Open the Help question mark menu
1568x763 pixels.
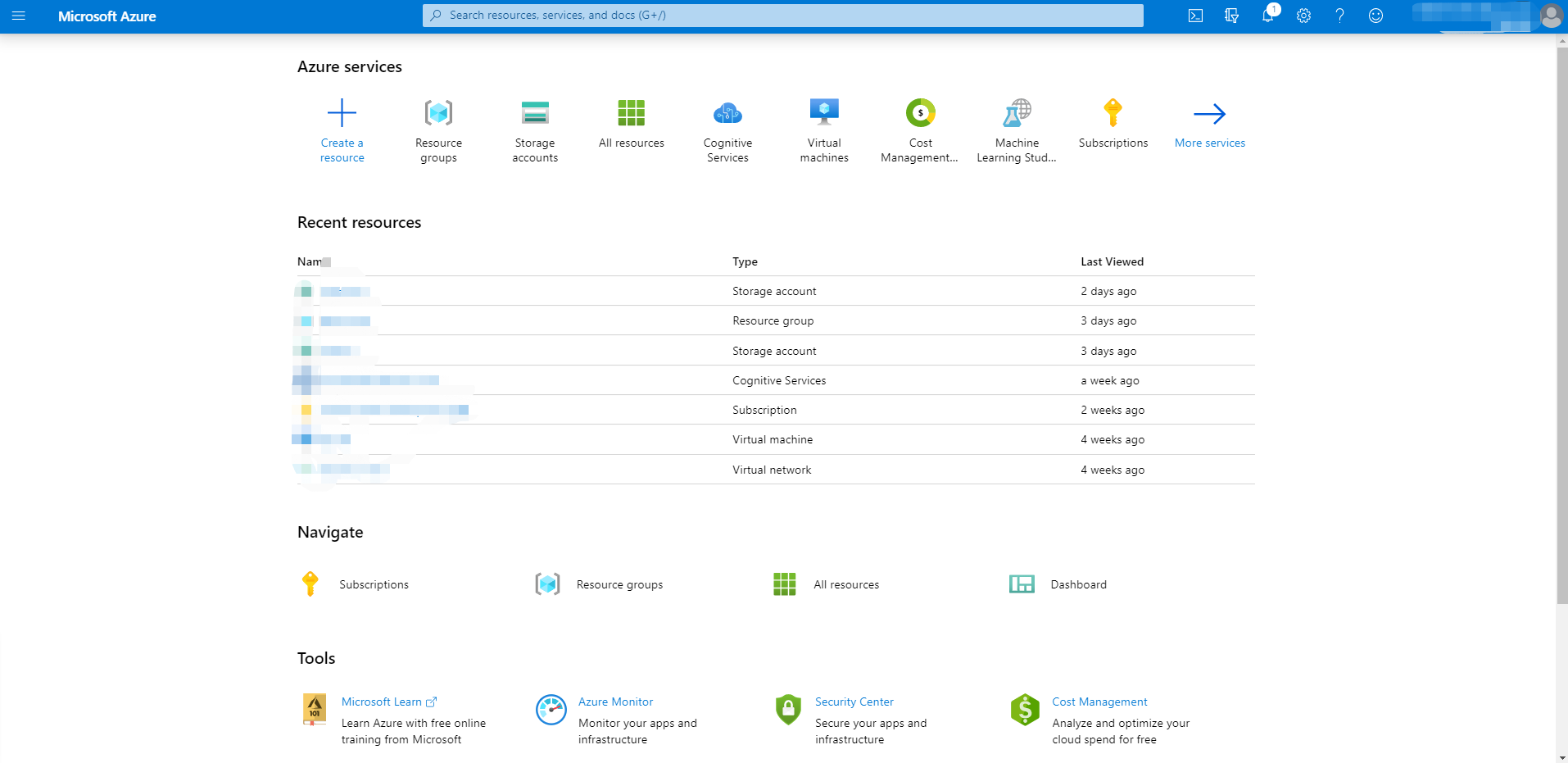(1339, 16)
